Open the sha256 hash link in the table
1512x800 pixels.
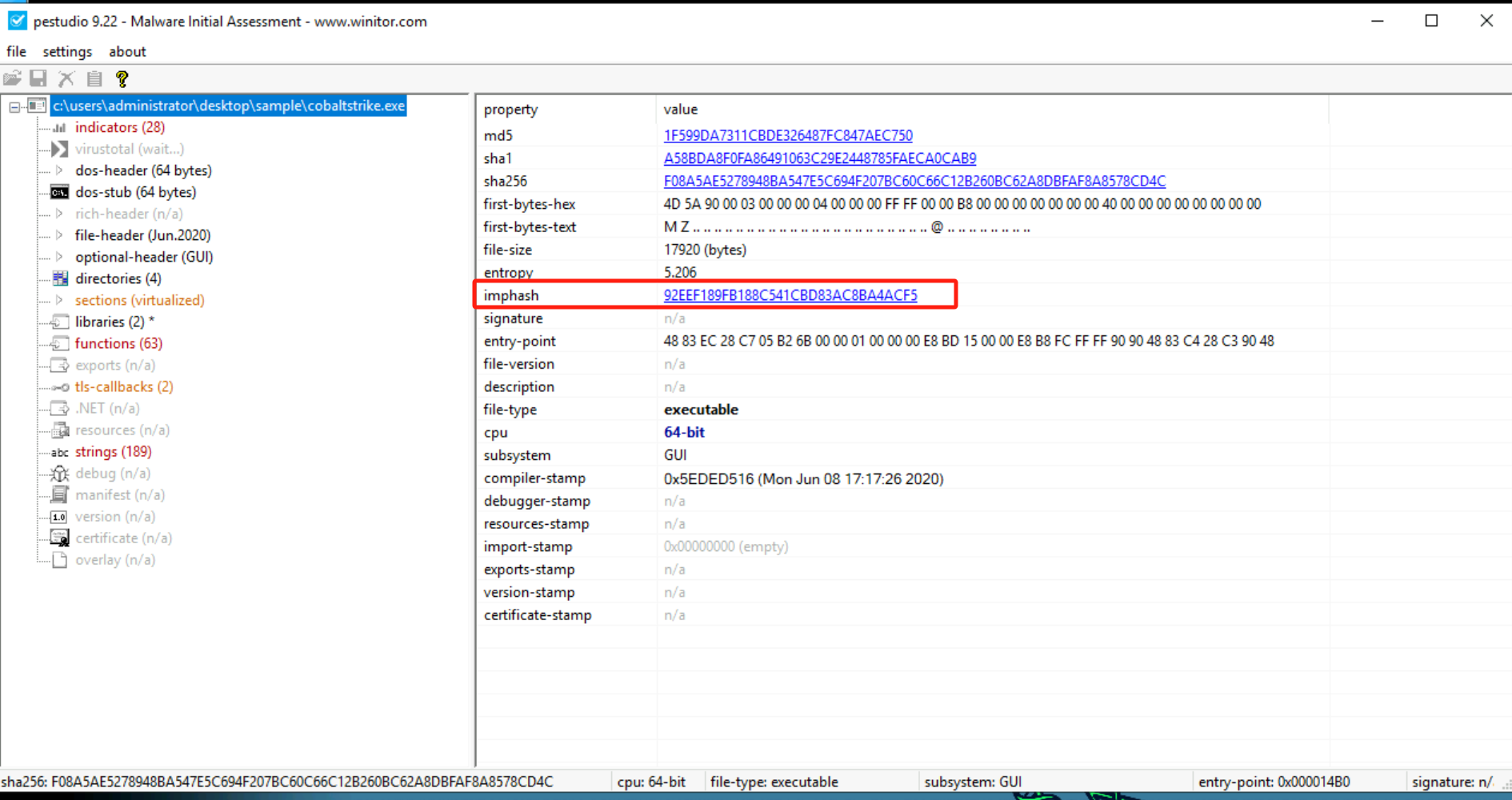pos(914,182)
